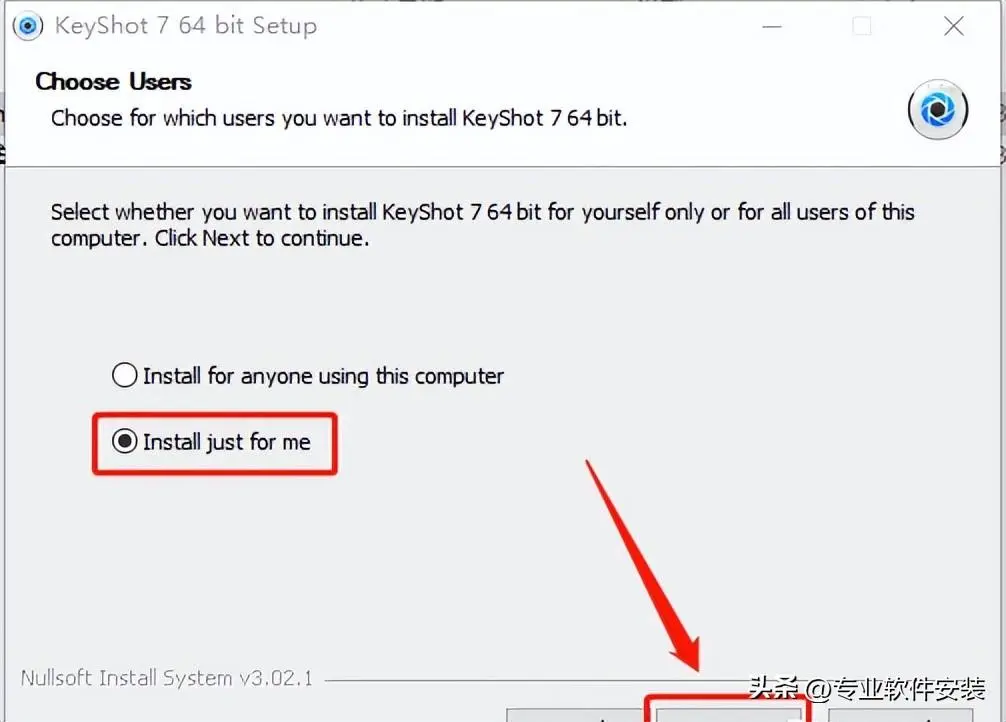This screenshot has height=722, width=1006.
Task: Close the KeyShot 7 Setup window
Action: coord(953,26)
